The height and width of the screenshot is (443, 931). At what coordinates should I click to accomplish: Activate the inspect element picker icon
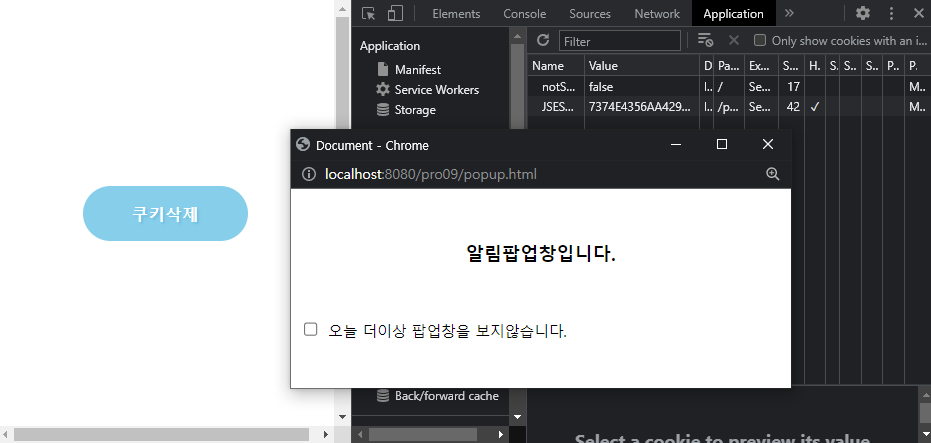369,14
